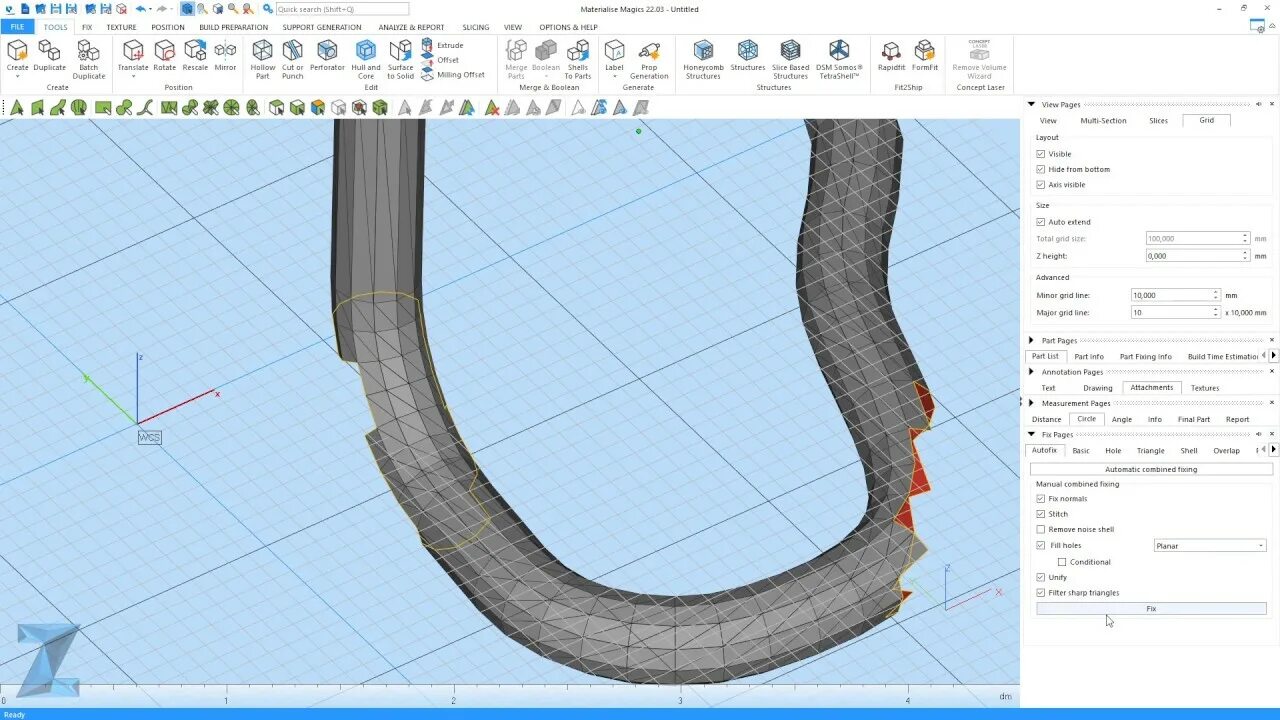Viewport: 1280px width, 720px height.
Task: Open the Label tool
Action: coord(614,54)
